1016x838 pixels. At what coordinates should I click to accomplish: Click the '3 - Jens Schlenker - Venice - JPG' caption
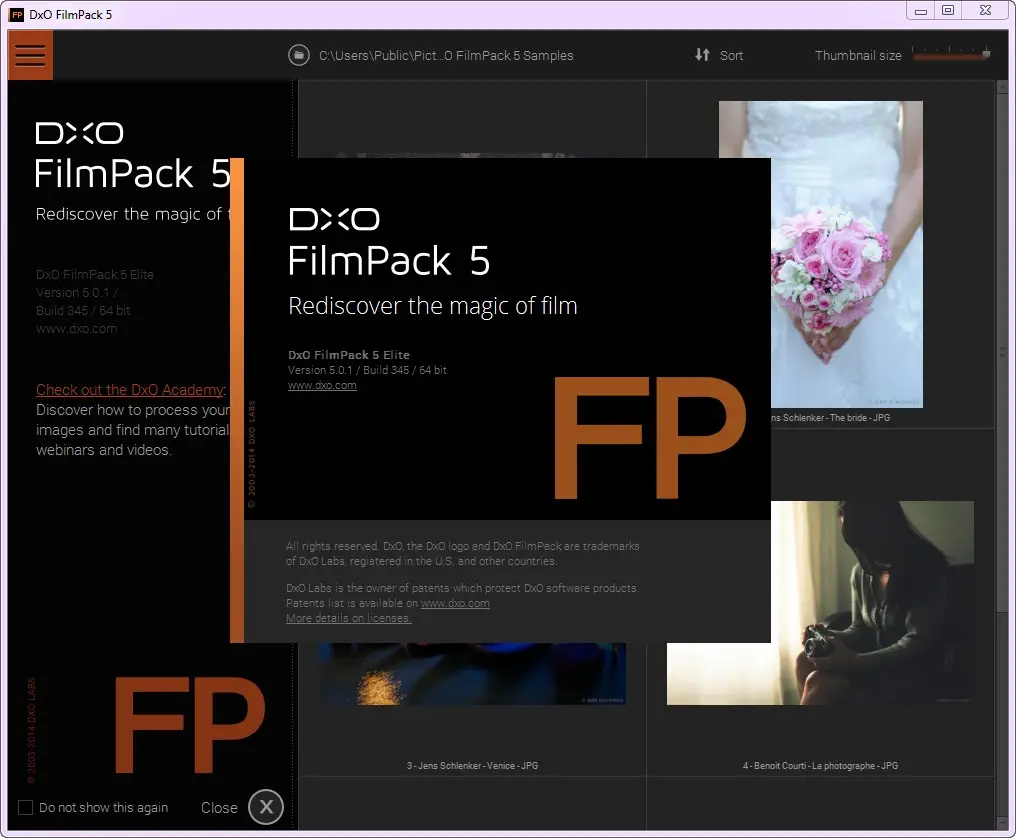[x=472, y=765]
